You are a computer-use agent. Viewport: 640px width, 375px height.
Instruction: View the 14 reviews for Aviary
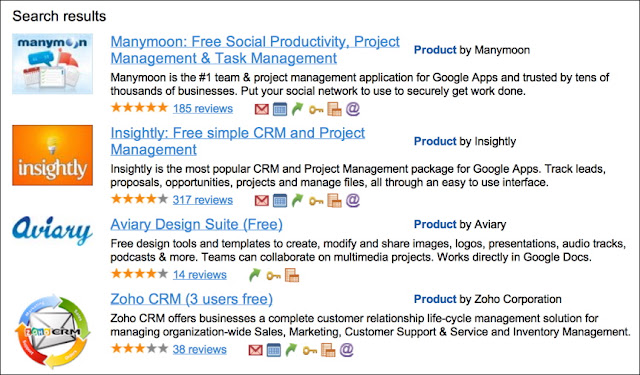pos(200,275)
